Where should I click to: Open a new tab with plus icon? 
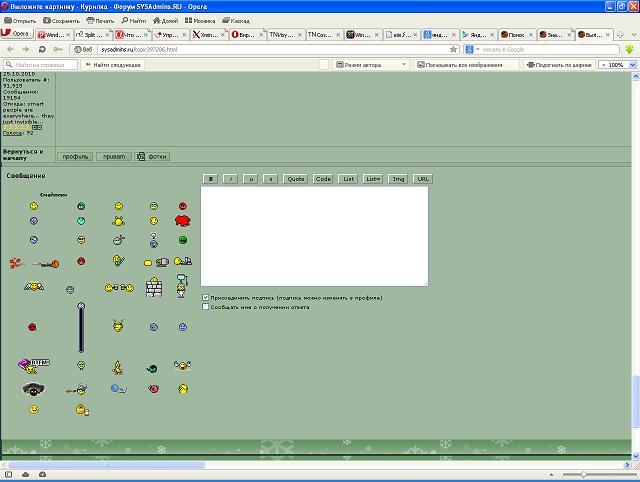point(620,35)
